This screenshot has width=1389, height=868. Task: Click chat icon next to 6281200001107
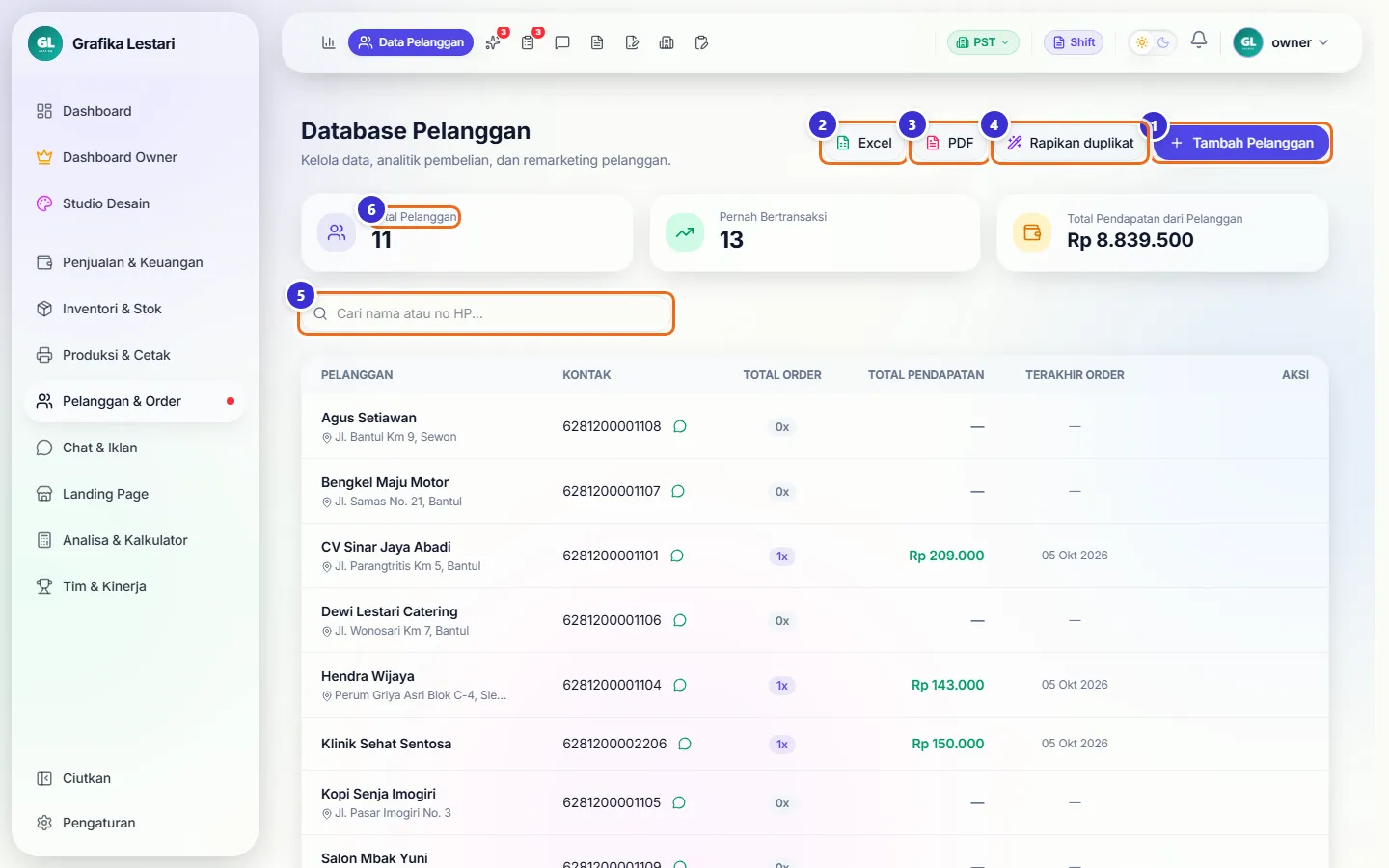point(678,491)
